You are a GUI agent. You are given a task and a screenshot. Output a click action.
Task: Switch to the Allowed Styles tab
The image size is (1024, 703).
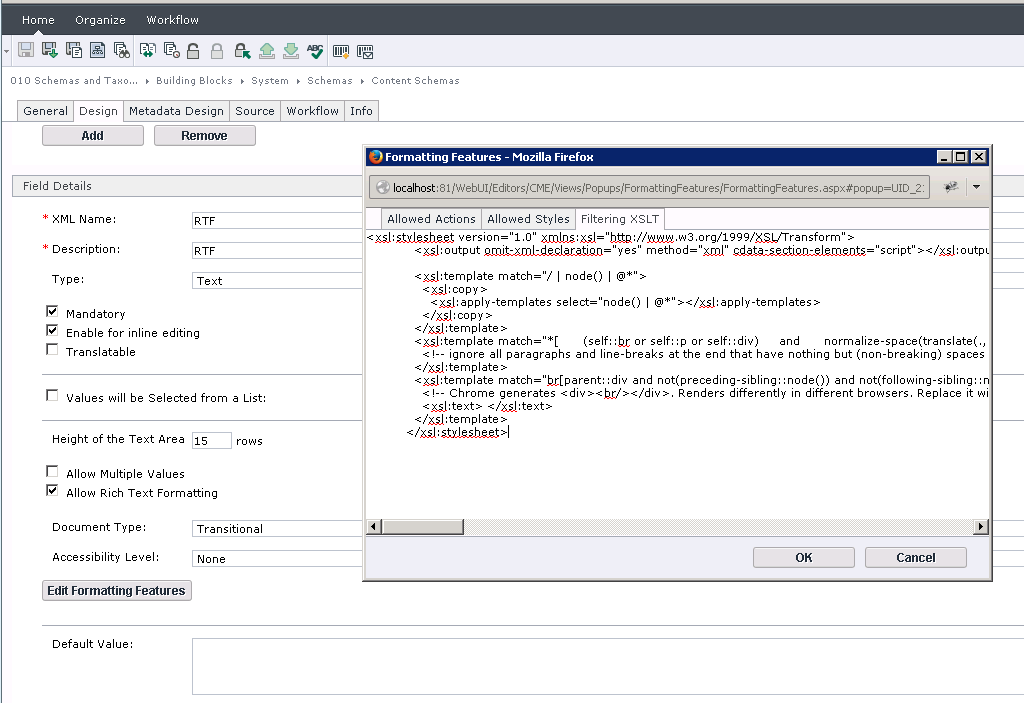click(529, 218)
